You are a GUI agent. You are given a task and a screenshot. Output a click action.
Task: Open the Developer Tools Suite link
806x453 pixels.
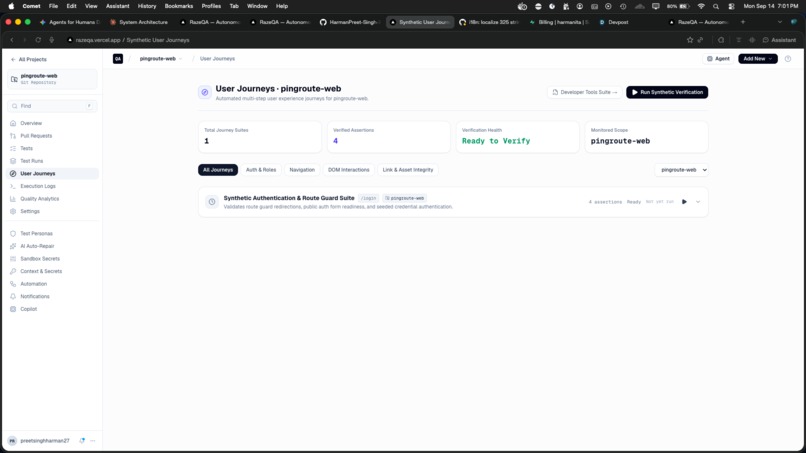[x=584, y=92]
